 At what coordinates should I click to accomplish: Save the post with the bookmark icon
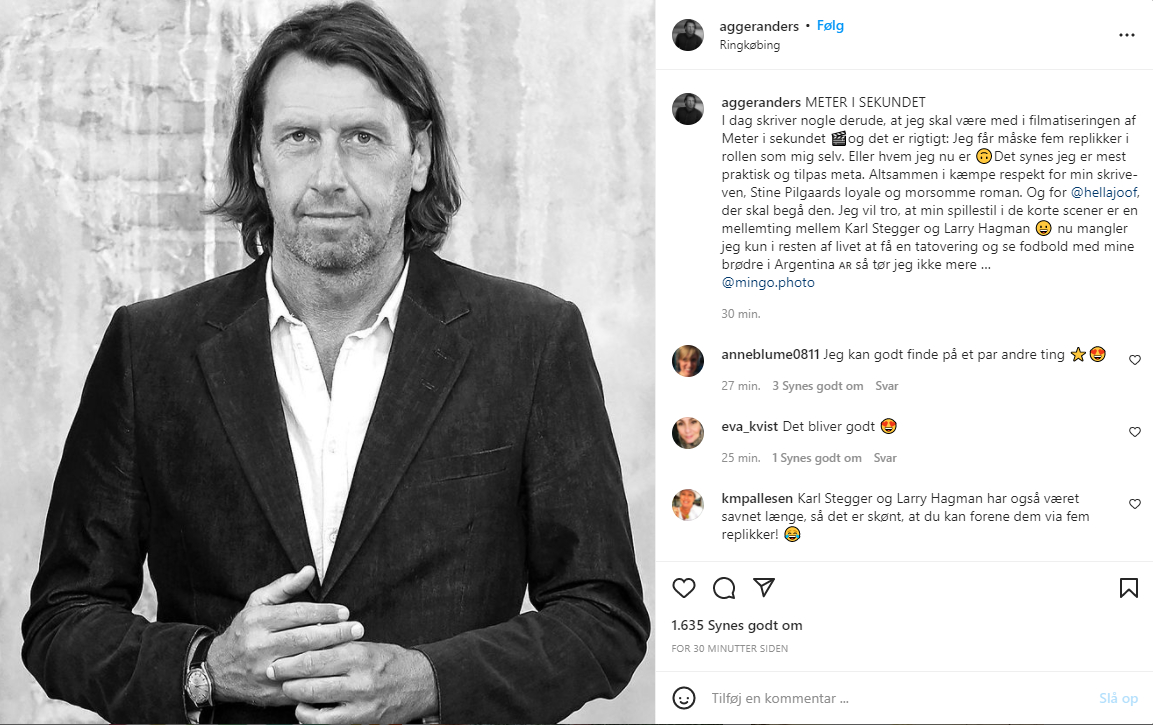[x=1128, y=587]
